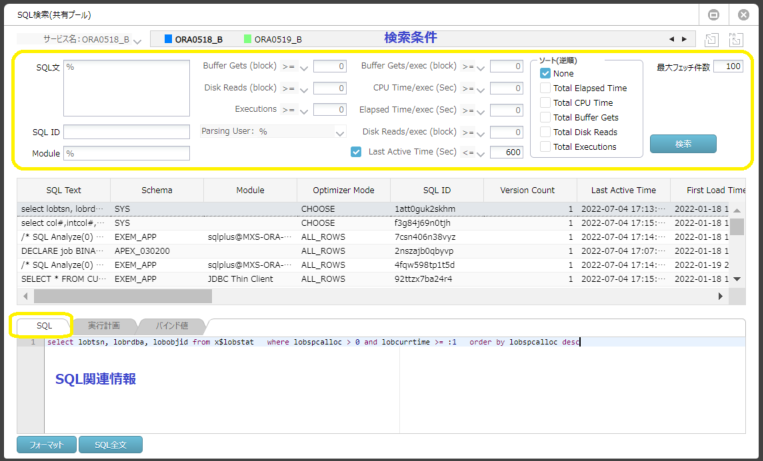Enable Total CPU Time sort
This screenshot has width=763, height=461.
pos(545,103)
